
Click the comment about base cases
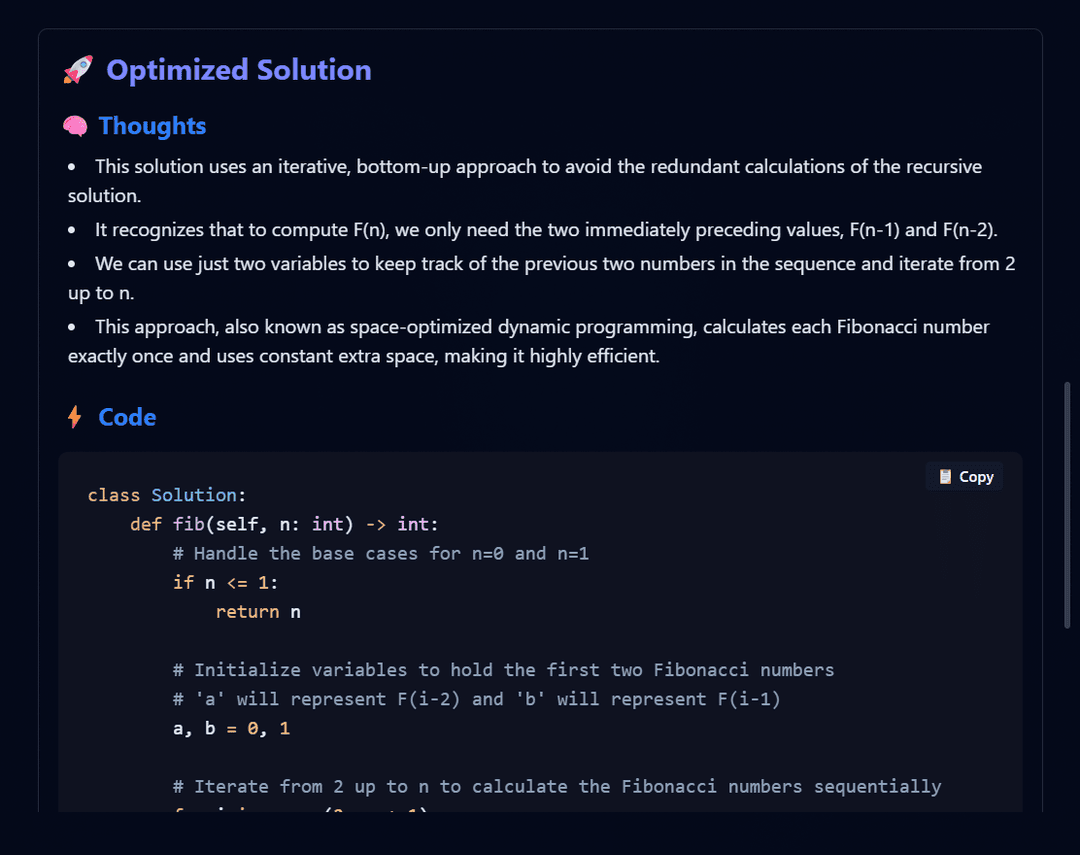(x=381, y=554)
